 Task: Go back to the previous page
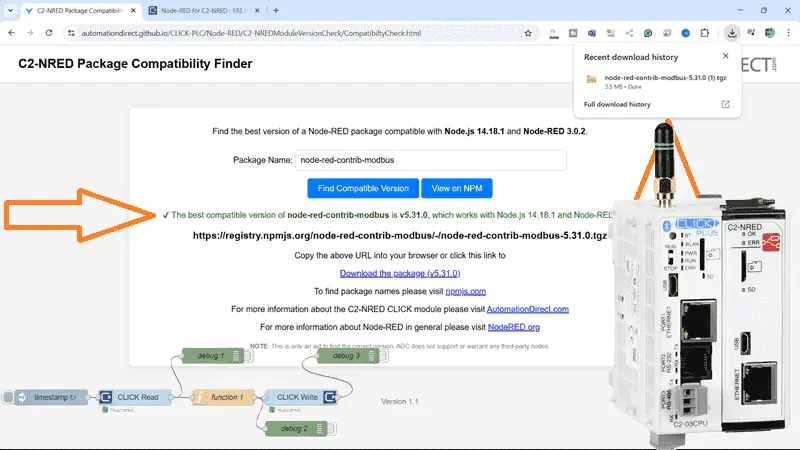click(x=12, y=33)
